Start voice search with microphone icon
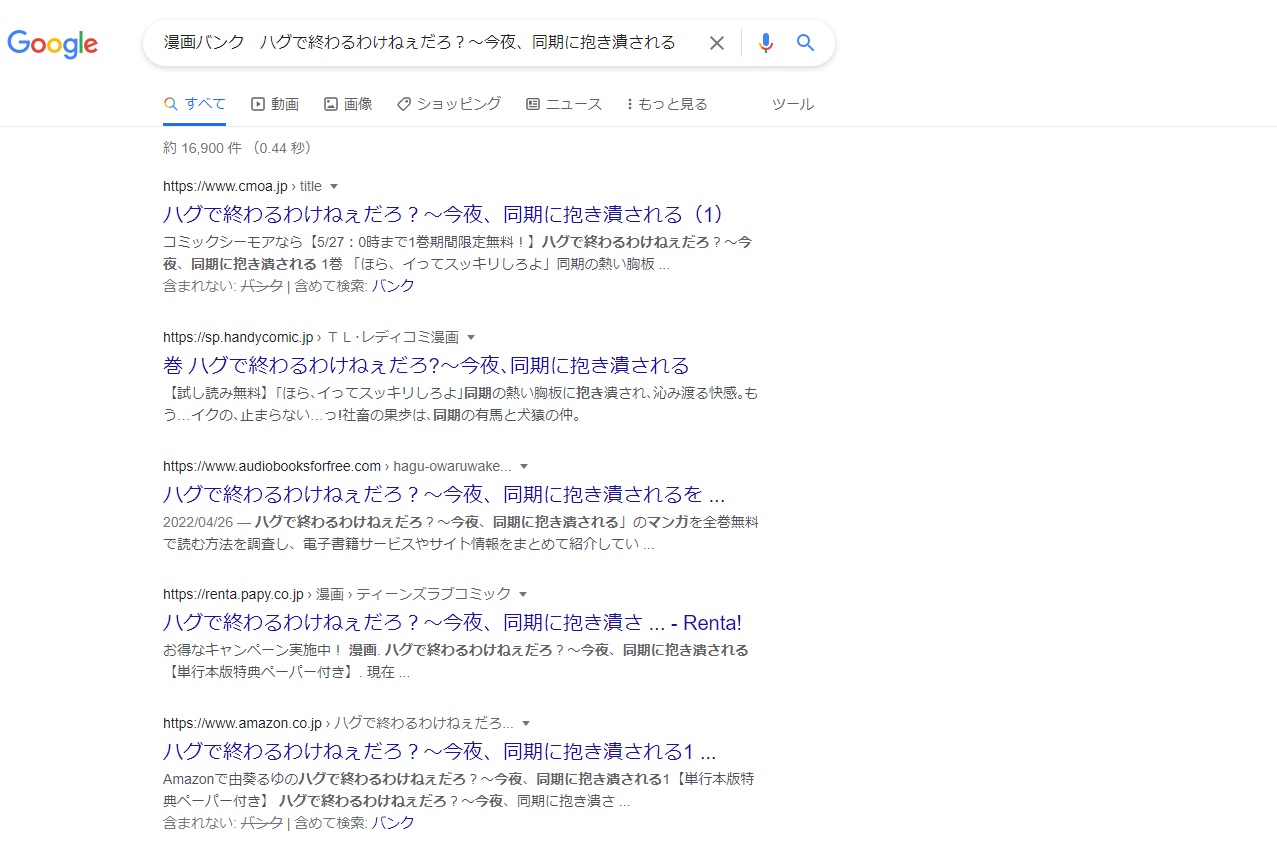 point(766,43)
